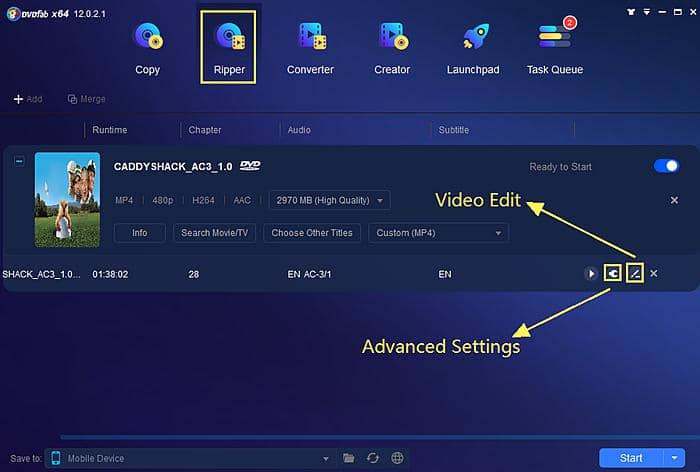Click the Add source button
The width and height of the screenshot is (700, 472).
28,99
